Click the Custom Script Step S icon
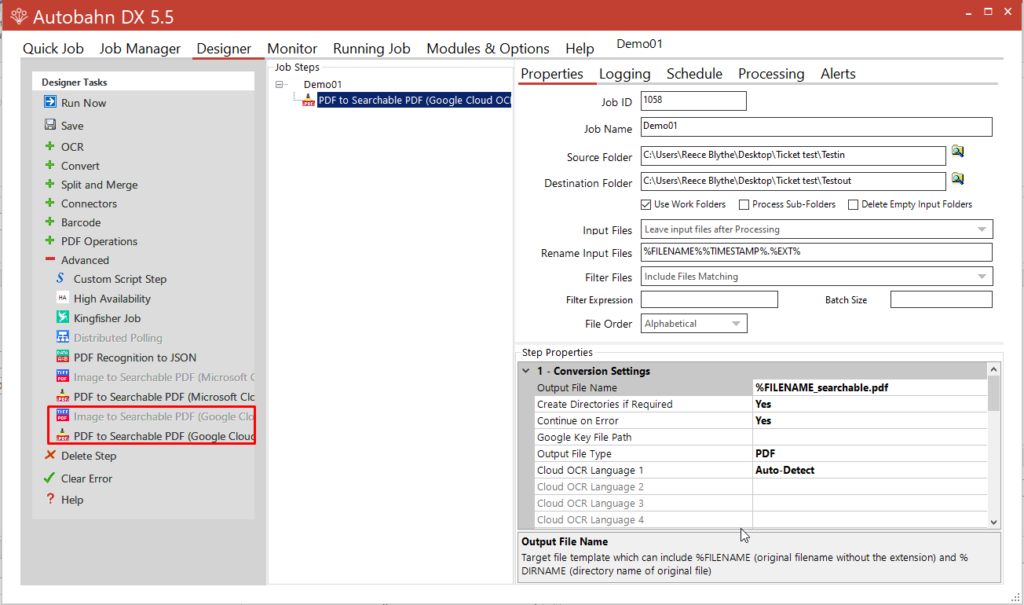Image resolution: width=1024 pixels, height=605 pixels. pyautogui.click(x=61, y=278)
